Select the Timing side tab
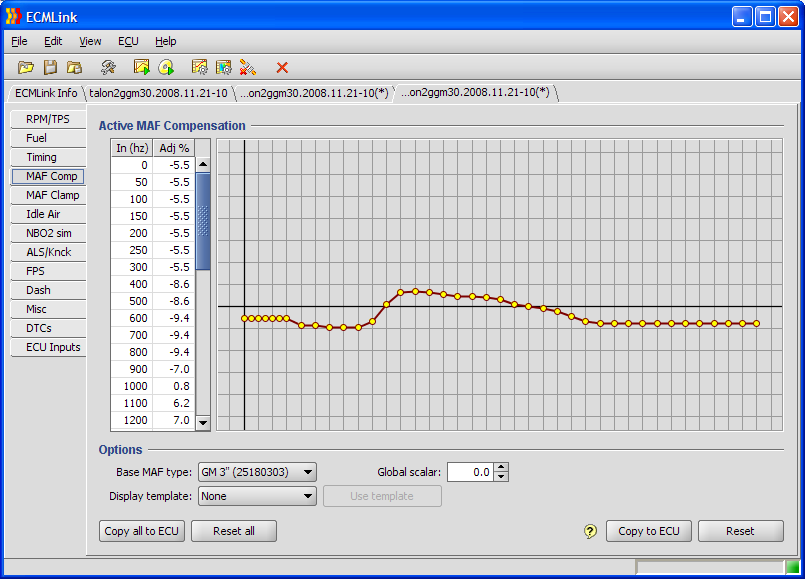This screenshot has height=579, width=805. click(41, 157)
